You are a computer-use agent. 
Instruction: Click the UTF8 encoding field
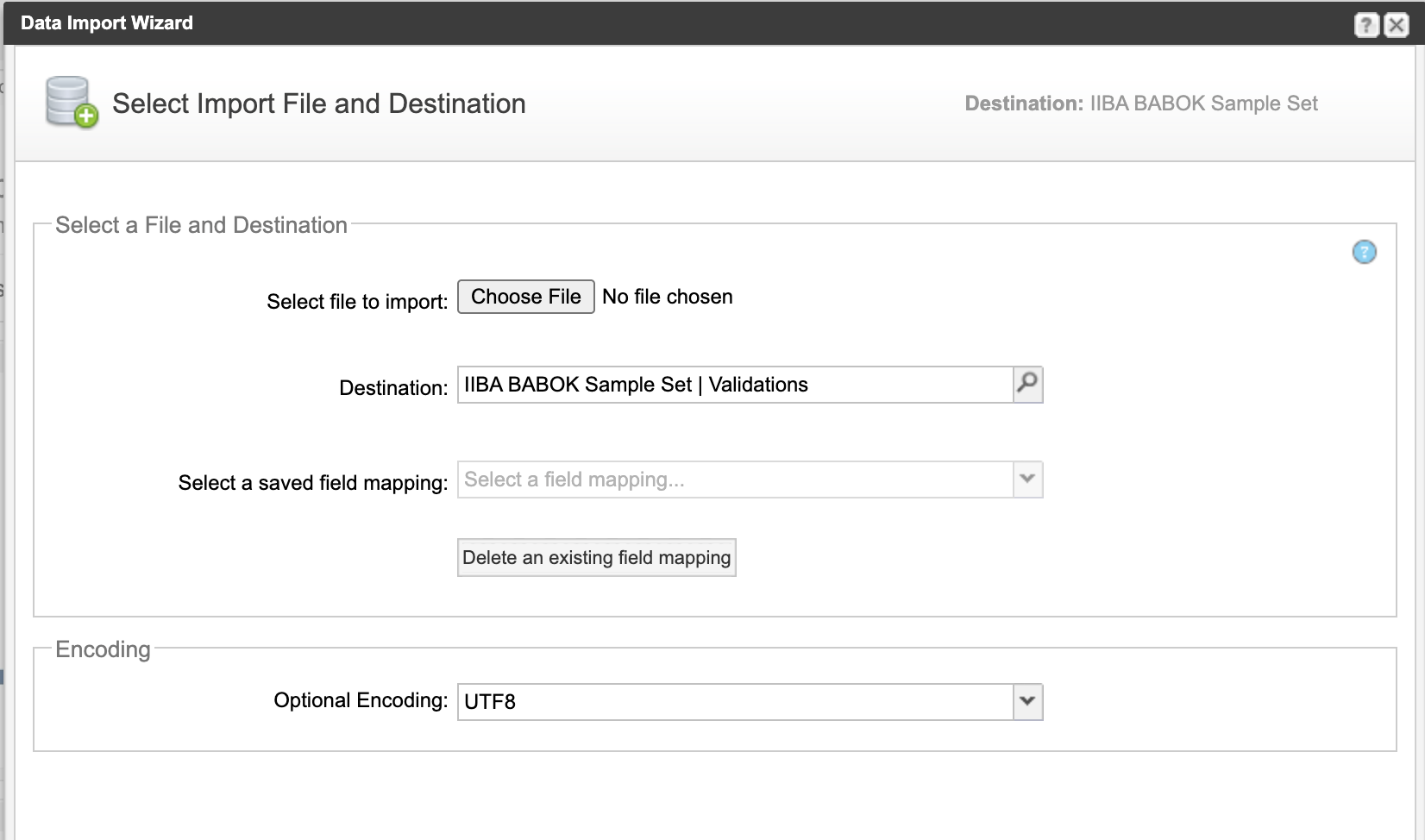[735, 702]
